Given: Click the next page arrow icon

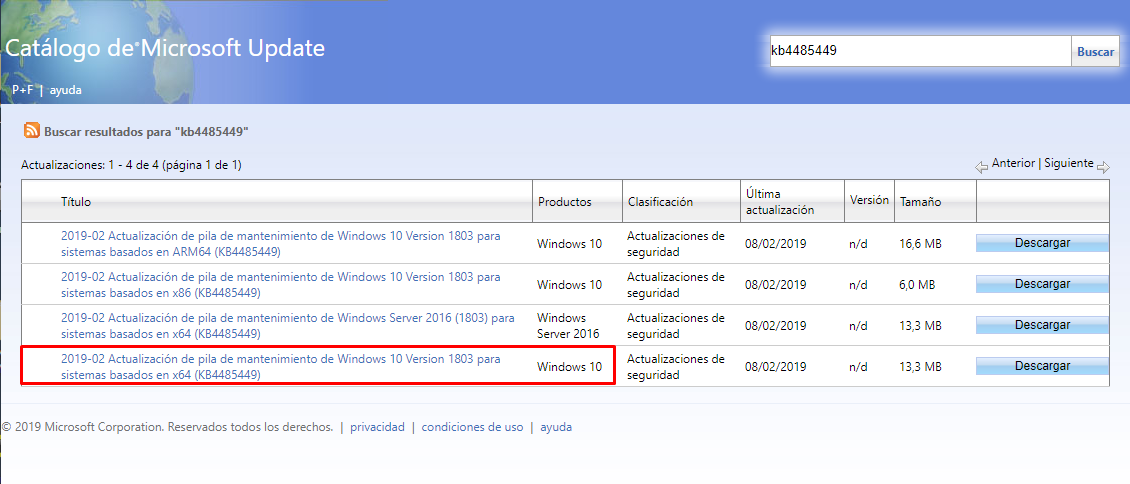Looking at the screenshot, I should point(1103,167).
